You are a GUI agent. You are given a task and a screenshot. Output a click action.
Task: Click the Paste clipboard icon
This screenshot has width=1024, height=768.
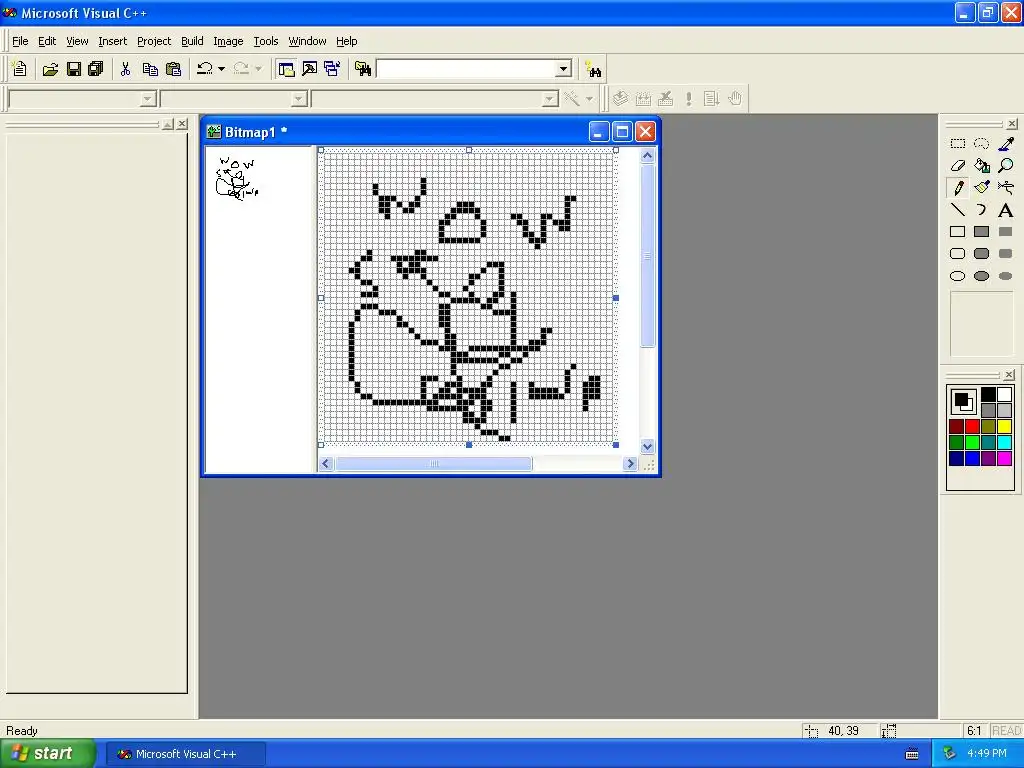click(x=173, y=69)
